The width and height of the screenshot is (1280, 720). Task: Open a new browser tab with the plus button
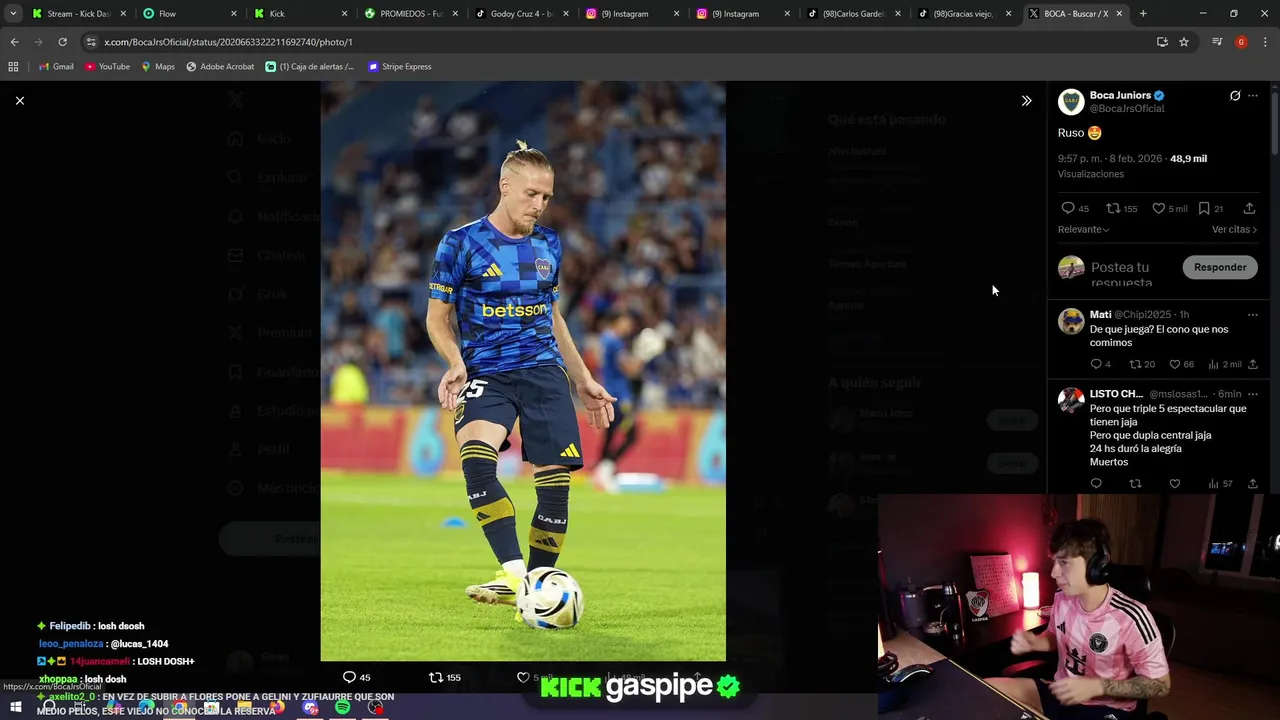coord(1143,14)
